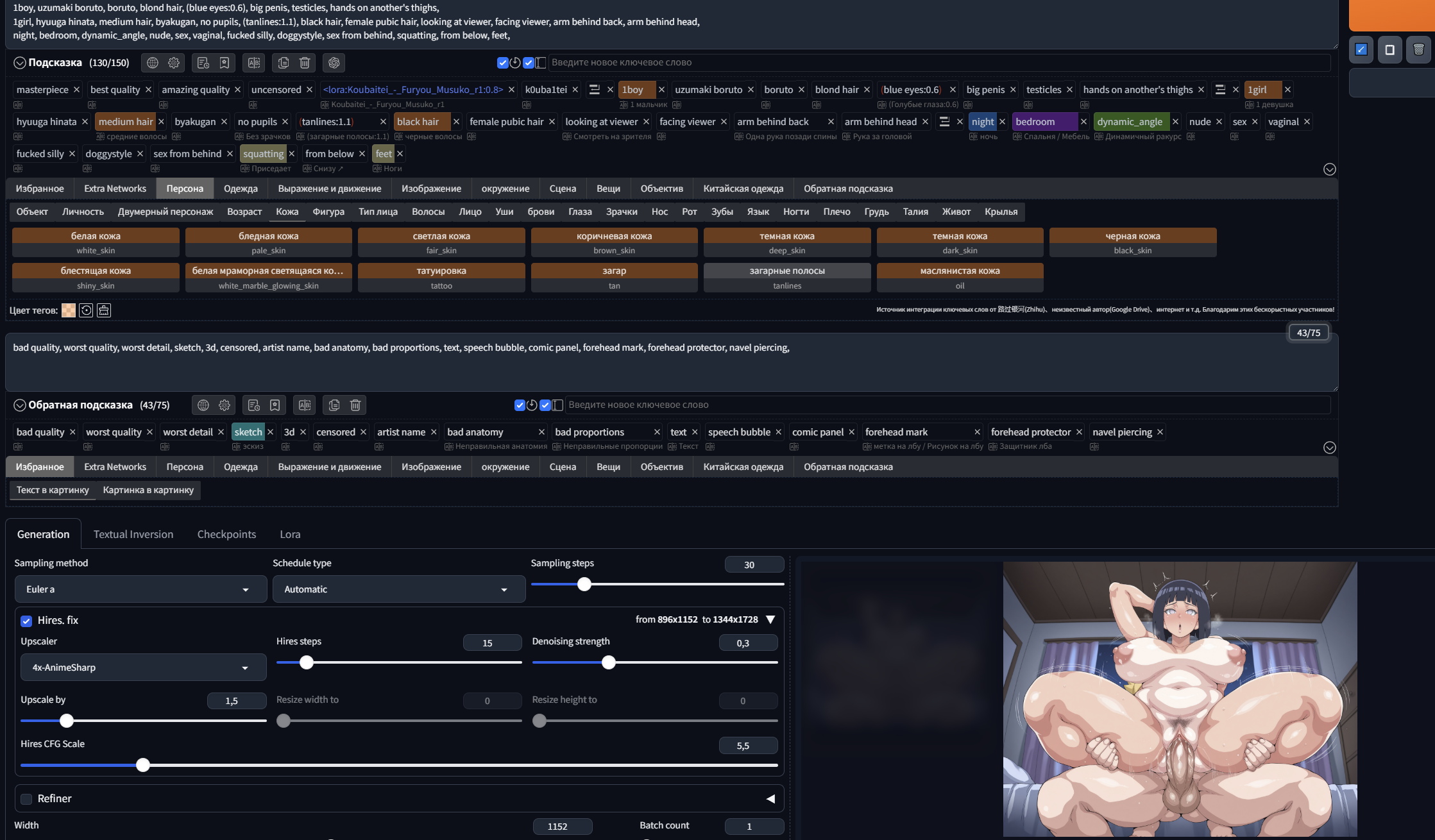Viewport: 1435px width, 840px height.
Task: Click the ChatGPT logo icon in Подсказка toolbar
Action: tap(334, 63)
